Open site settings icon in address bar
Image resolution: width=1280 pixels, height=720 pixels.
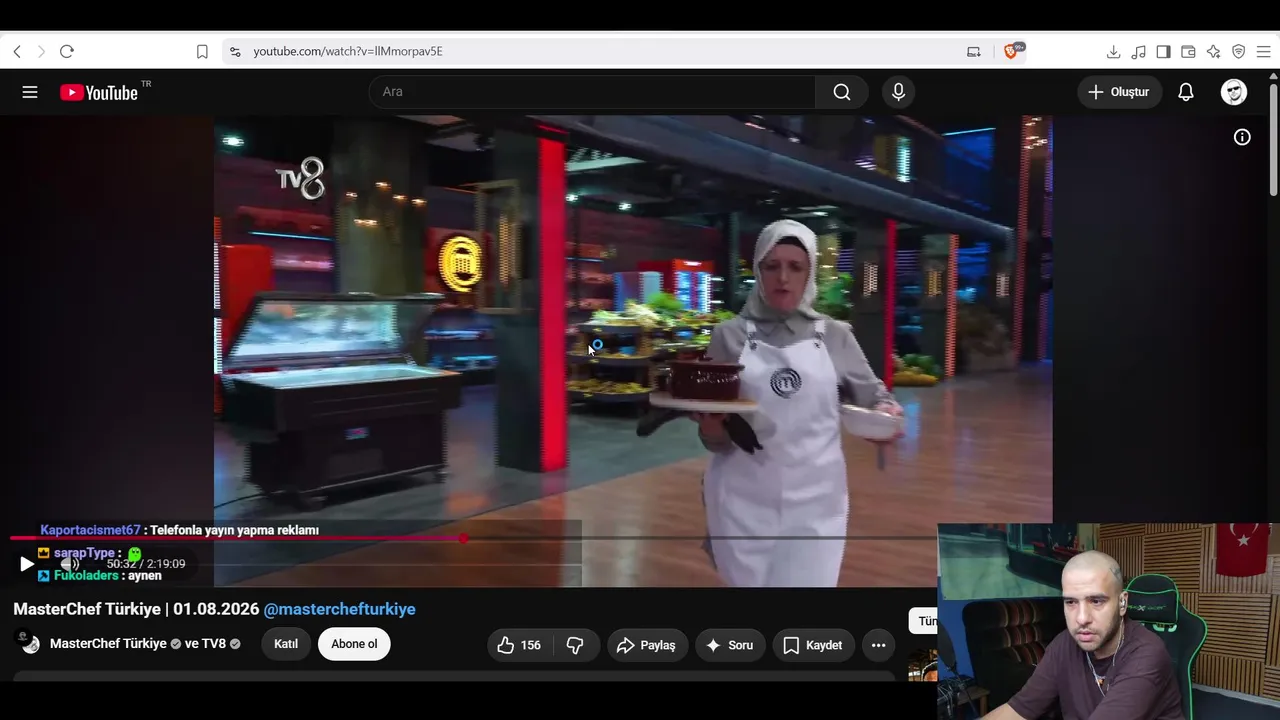click(x=235, y=52)
